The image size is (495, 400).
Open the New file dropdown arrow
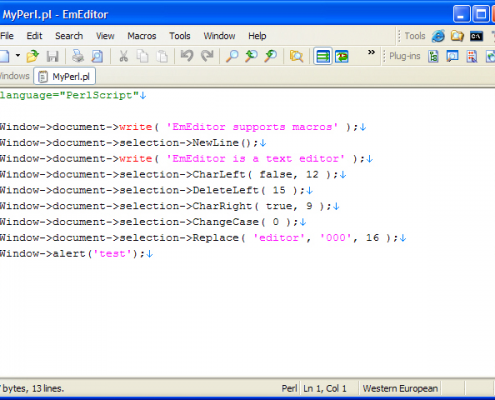[x=18, y=56]
